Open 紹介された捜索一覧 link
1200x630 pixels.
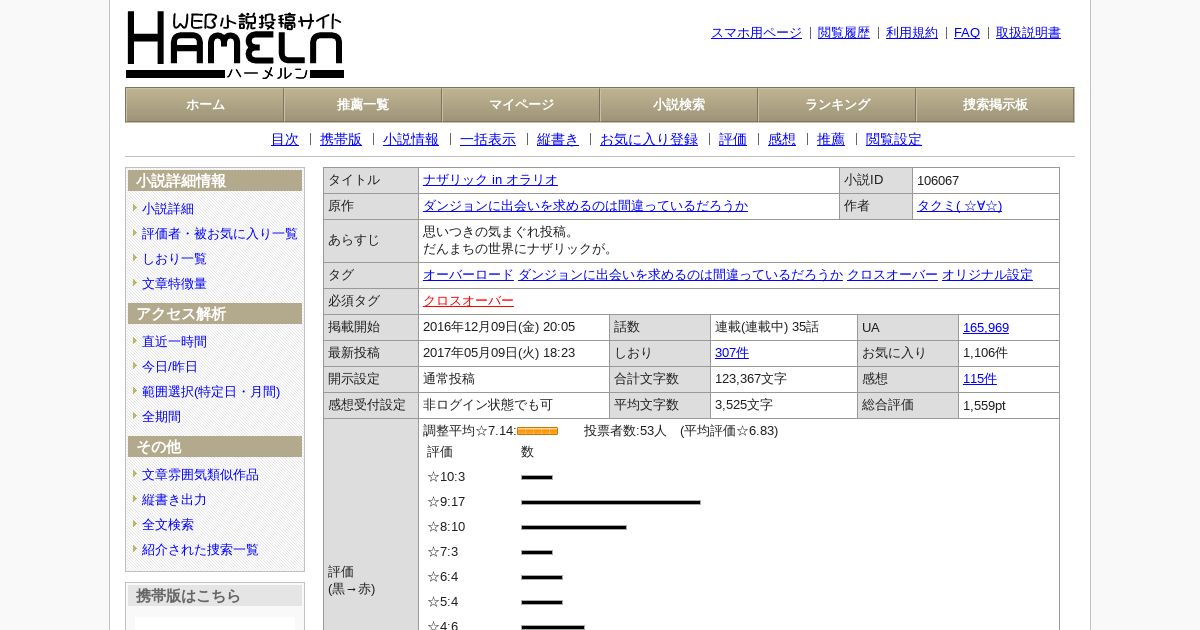[x=200, y=550]
